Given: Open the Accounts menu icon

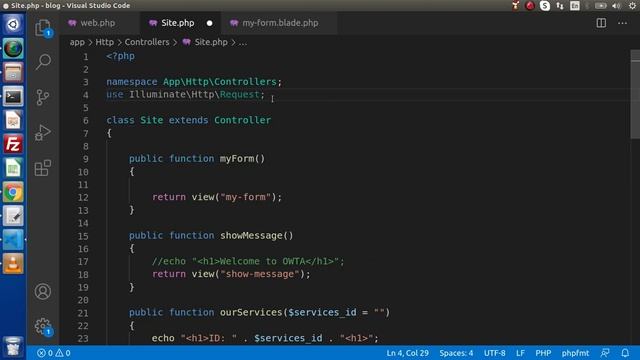Looking at the screenshot, I should tap(43, 291).
